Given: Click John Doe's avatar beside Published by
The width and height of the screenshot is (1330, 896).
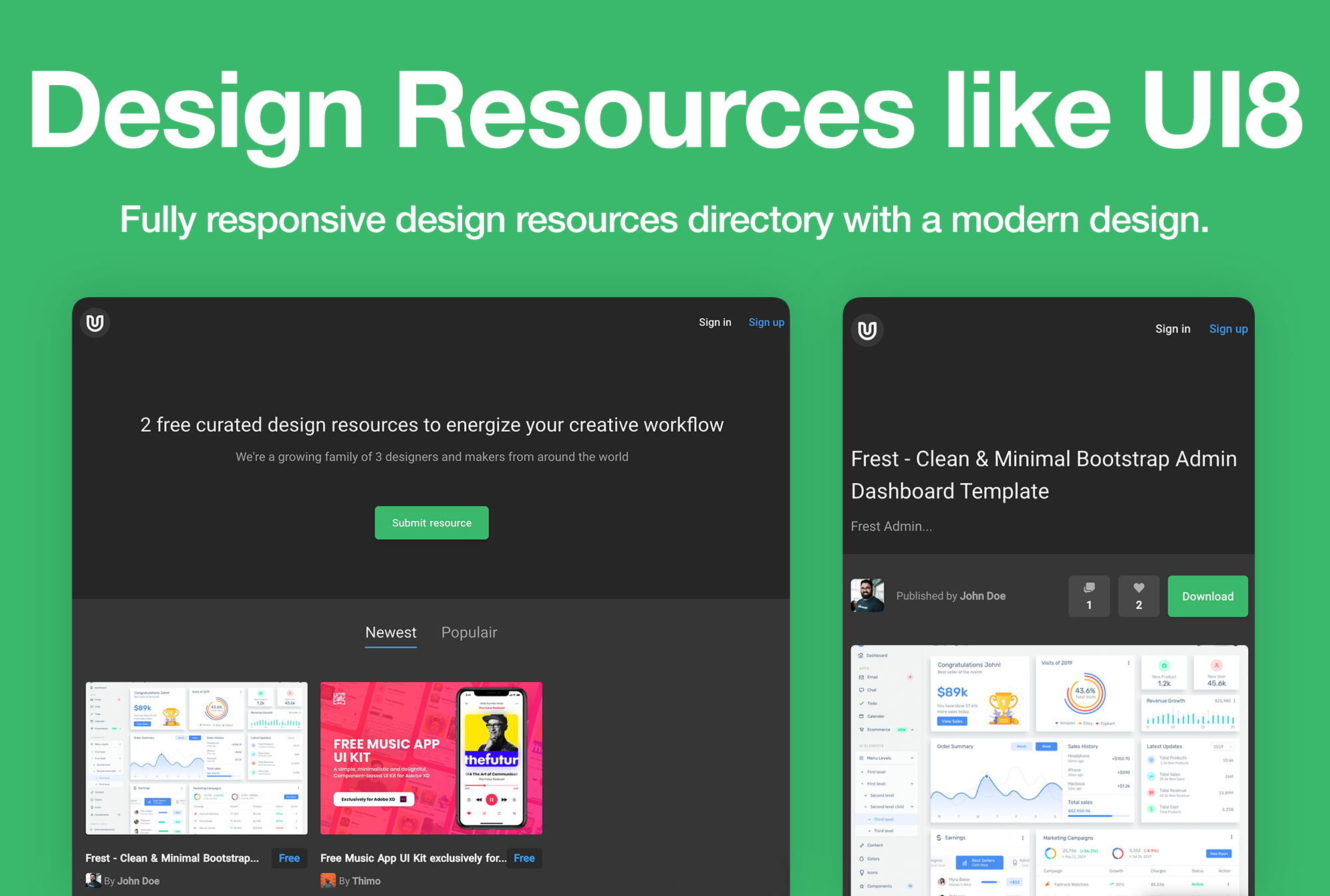Looking at the screenshot, I should point(867,596).
